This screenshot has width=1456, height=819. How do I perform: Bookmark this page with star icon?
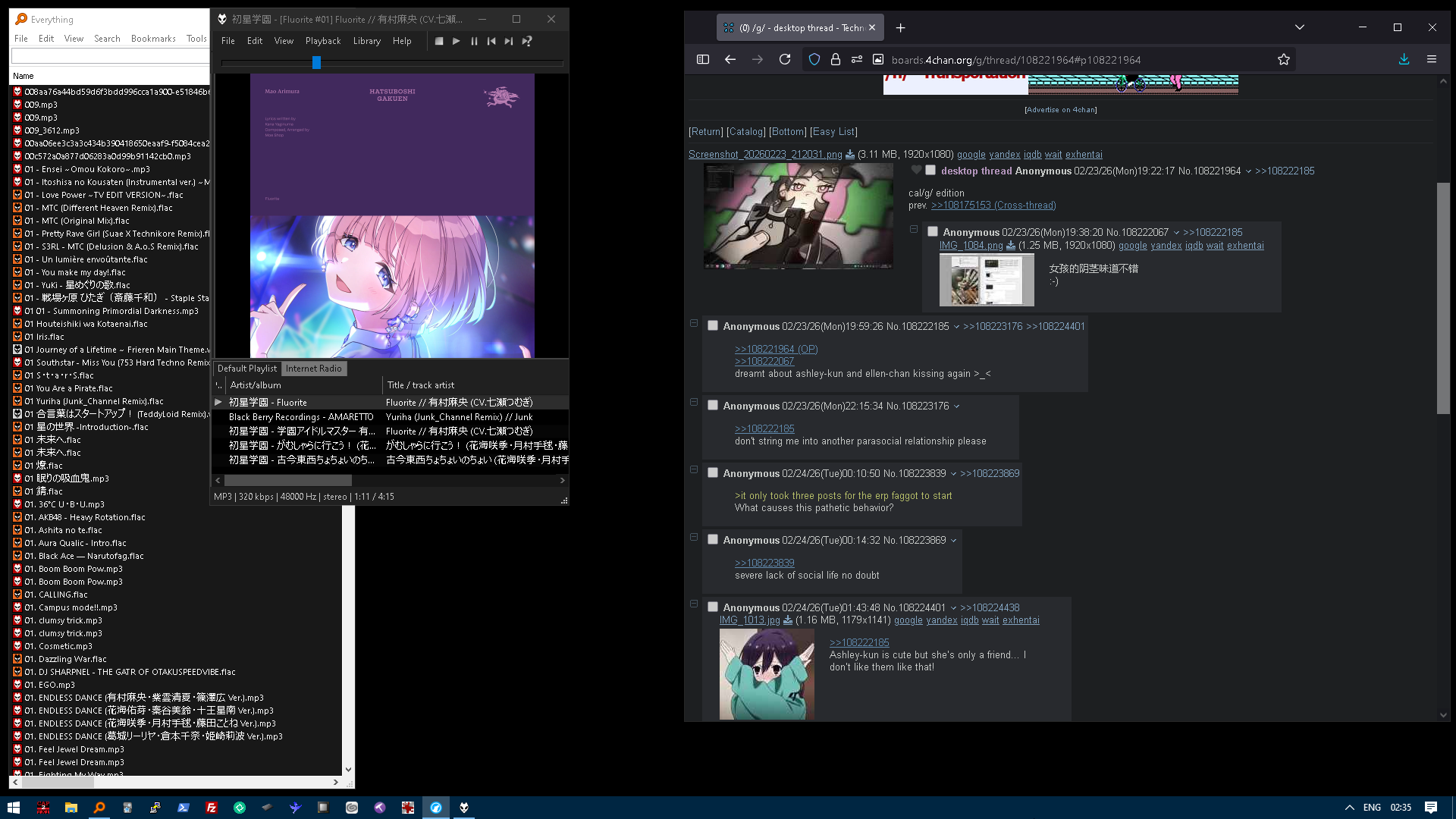point(1283,59)
